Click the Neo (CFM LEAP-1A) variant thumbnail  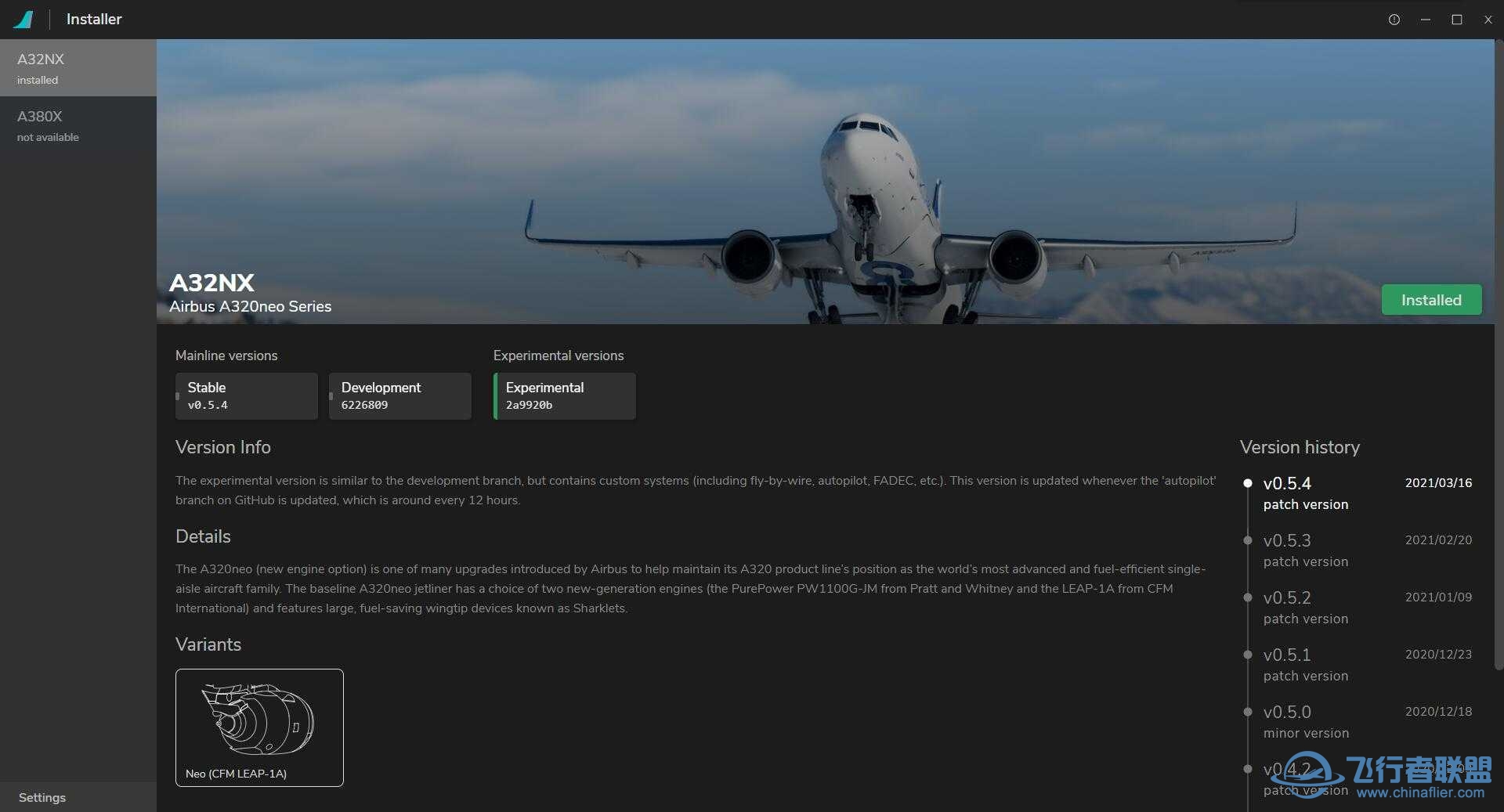pos(259,727)
